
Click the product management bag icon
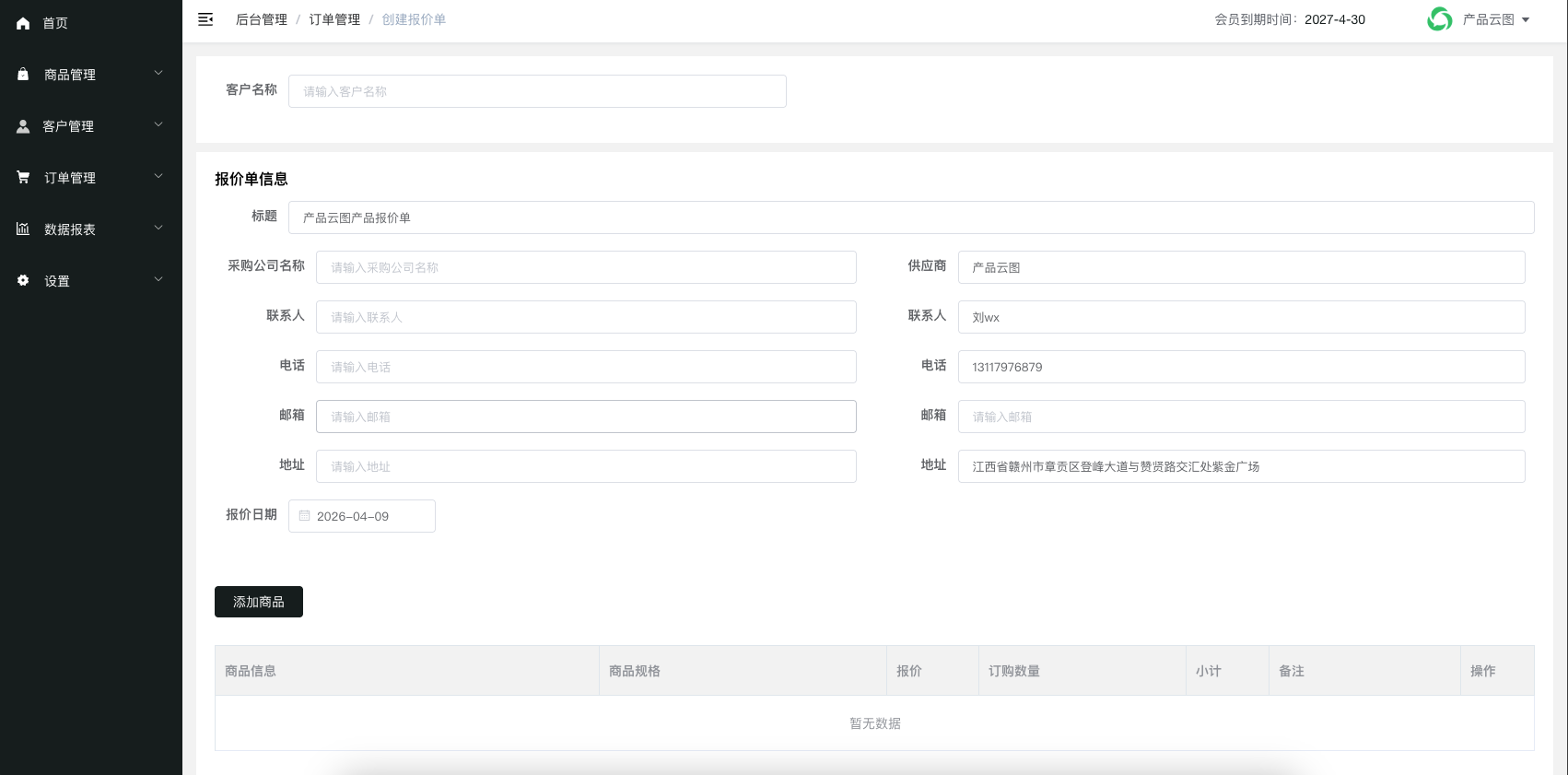[23, 75]
